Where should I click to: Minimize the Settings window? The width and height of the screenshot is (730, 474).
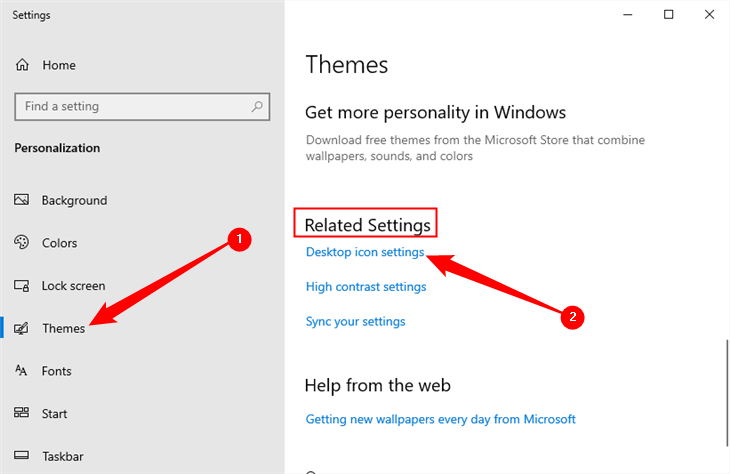point(628,14)
